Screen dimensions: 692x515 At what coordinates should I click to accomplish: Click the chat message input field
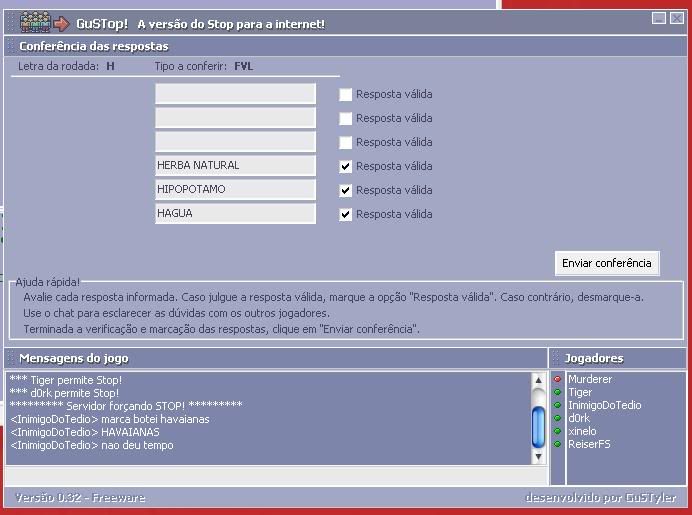(276, 476)
